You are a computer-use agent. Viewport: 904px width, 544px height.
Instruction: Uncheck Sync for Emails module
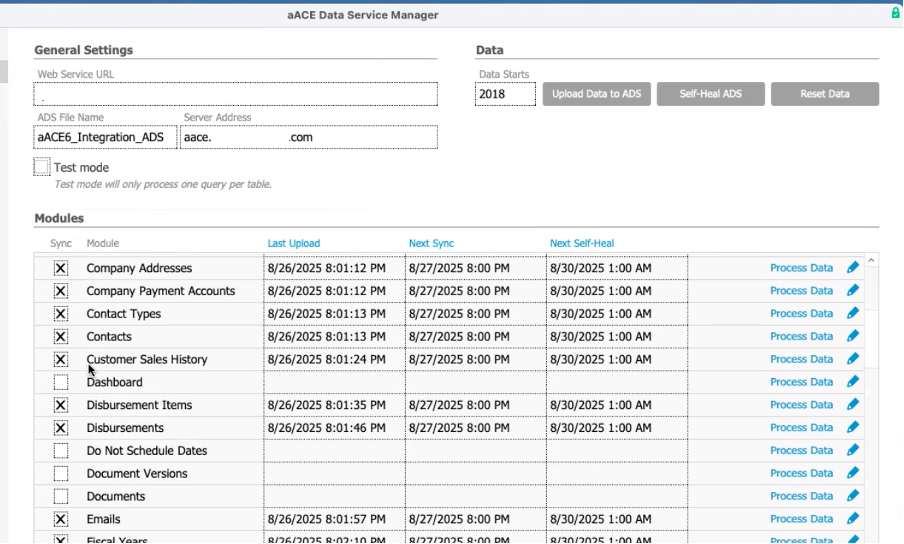(x=61, y=519)
